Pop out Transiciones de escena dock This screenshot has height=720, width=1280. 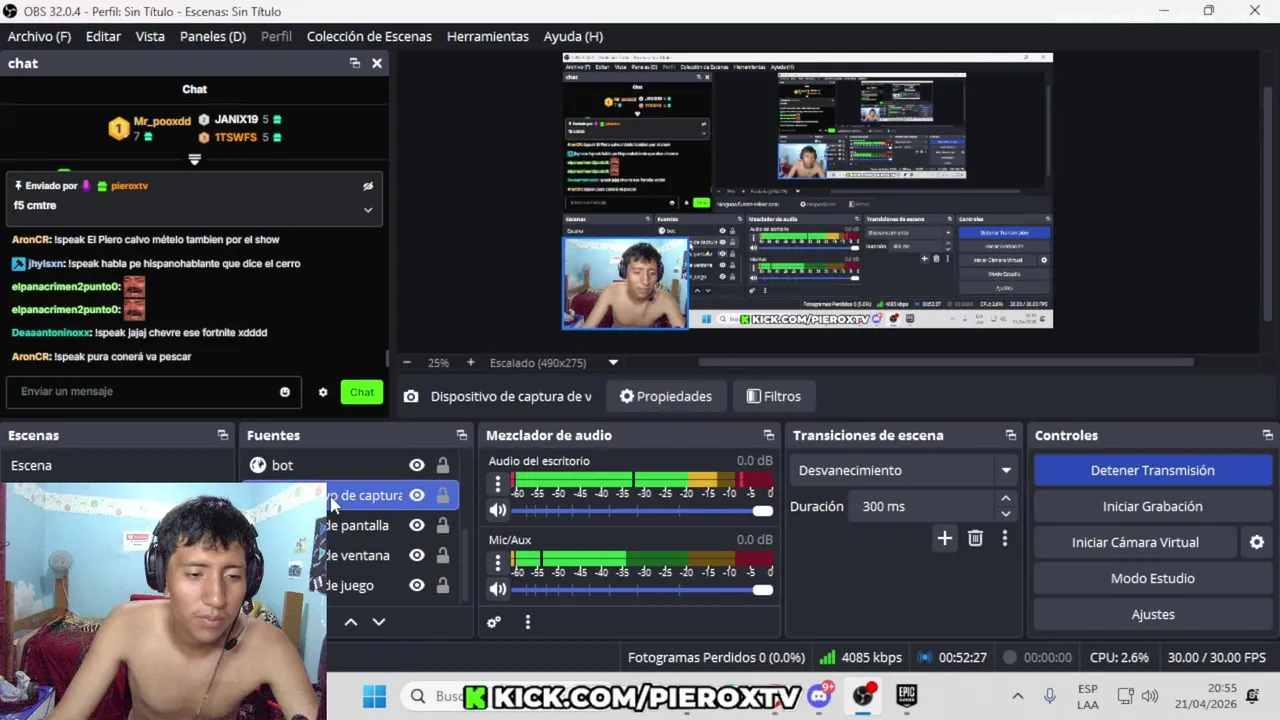click(1011, 435)
